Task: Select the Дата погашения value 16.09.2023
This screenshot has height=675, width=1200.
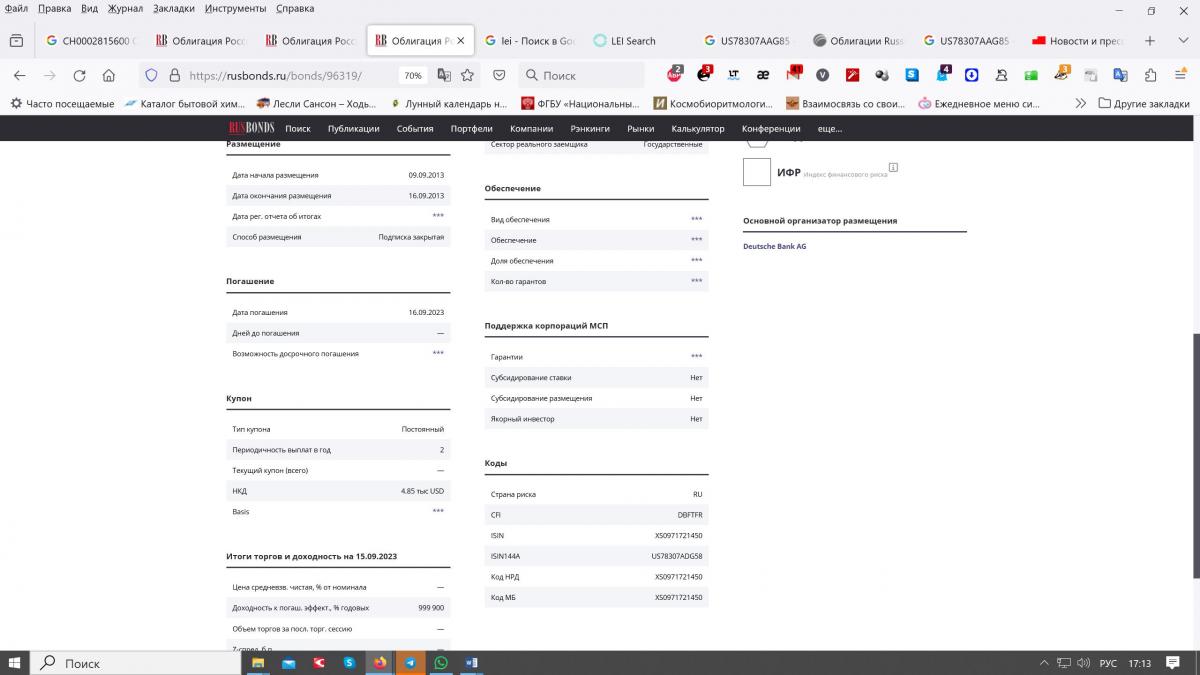Action: 426,312
